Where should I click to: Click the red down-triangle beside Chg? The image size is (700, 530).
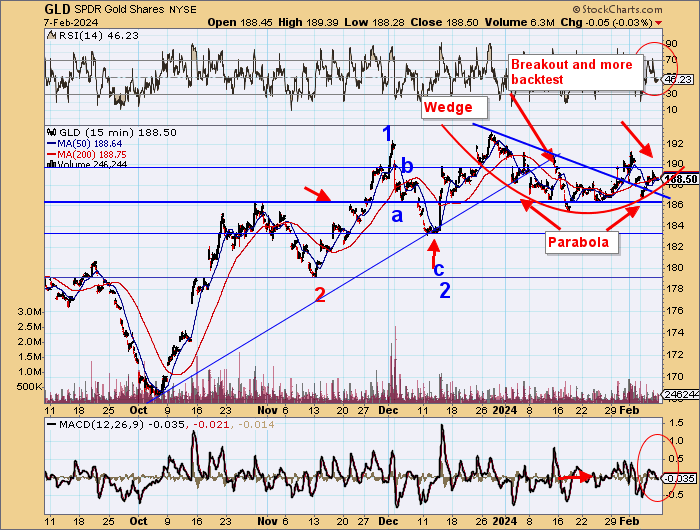(x=659, y=23)
